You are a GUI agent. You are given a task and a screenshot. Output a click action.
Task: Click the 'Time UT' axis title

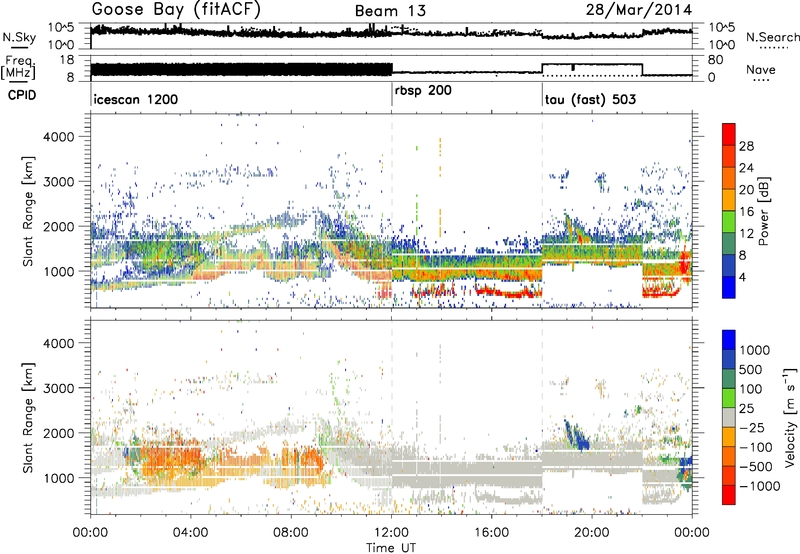tap(391, 547)
